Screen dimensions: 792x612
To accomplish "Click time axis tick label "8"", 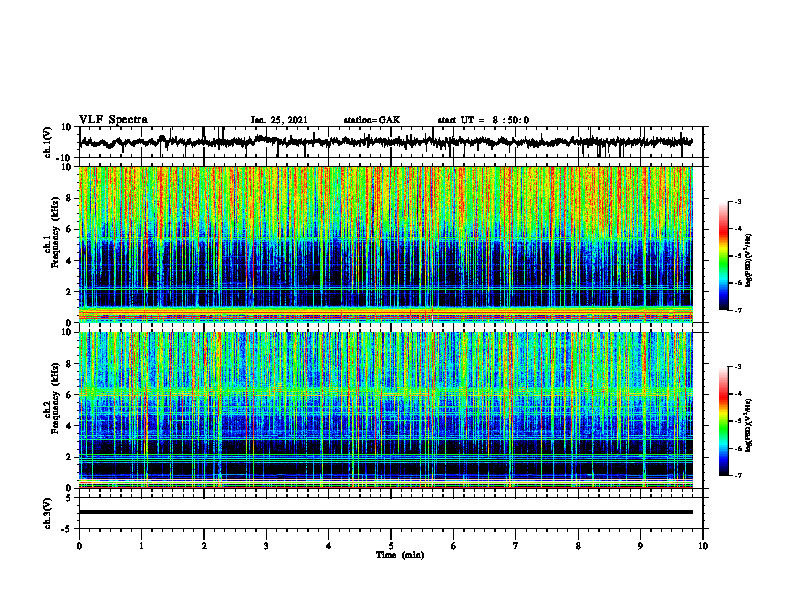I will tap(578, 546).
